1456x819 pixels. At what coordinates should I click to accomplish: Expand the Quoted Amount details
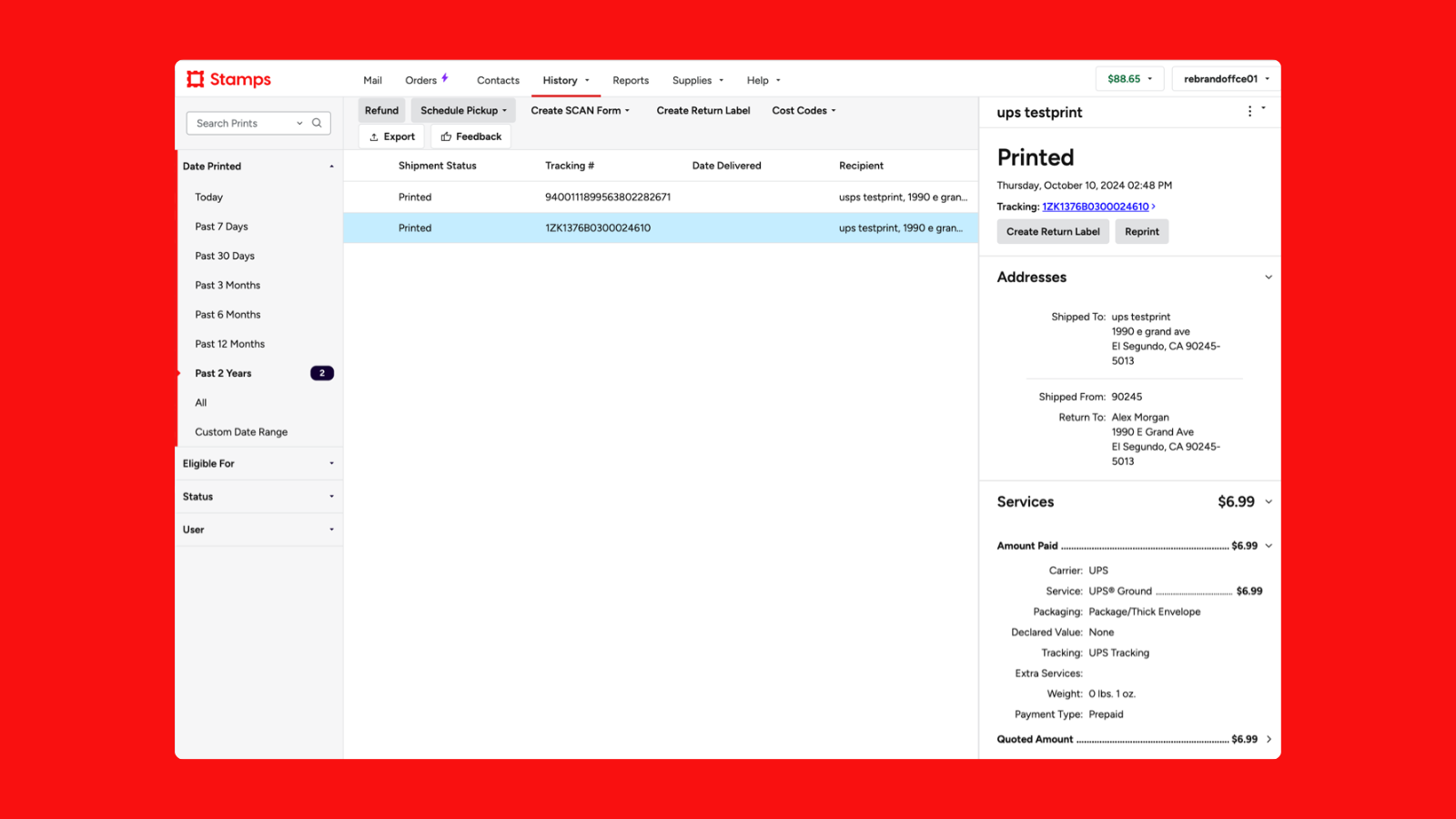(x=1269, y=739)
